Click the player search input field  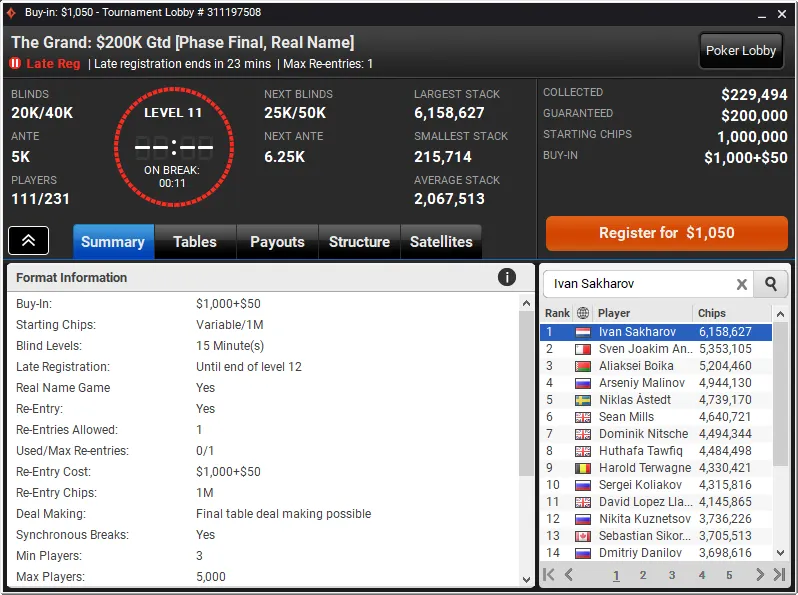click(640, 284)
